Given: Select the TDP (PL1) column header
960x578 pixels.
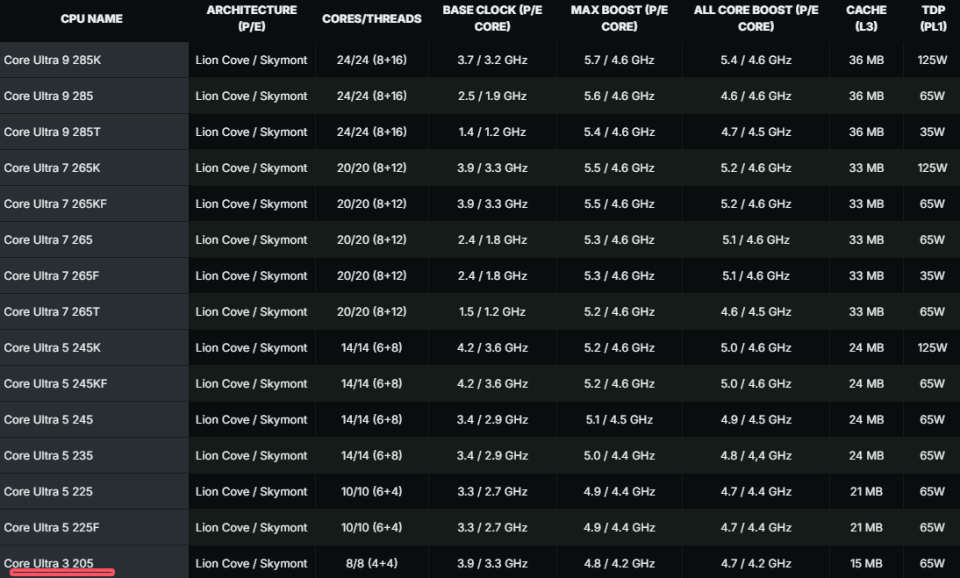Looking at the screenshot, I should [932, 18].
